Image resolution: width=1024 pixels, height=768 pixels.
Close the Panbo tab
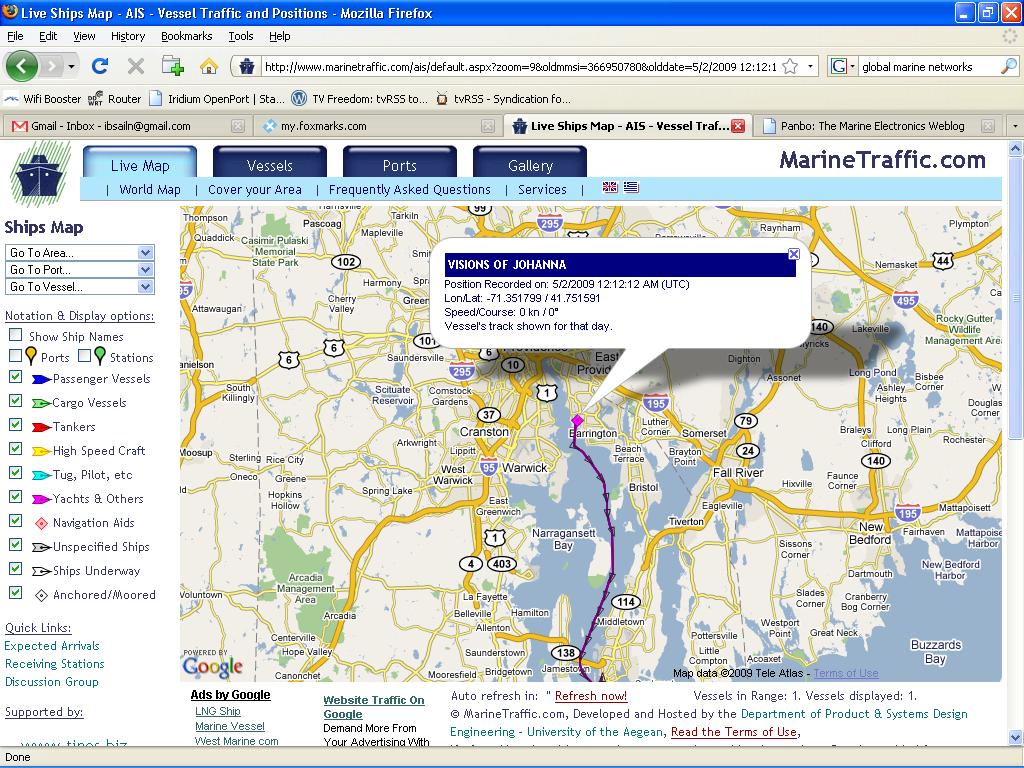(x=988, y=126)
